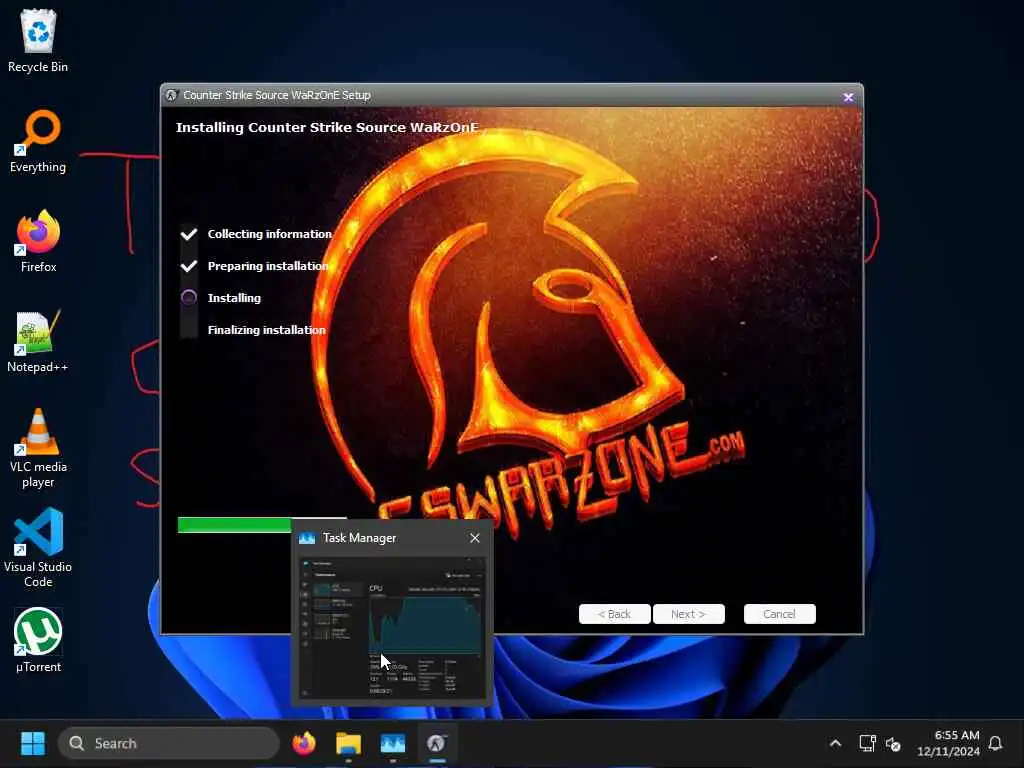The image size is (1024, 768).
Task: Select the installer setup taskbar icon
Action: point(437,743)
